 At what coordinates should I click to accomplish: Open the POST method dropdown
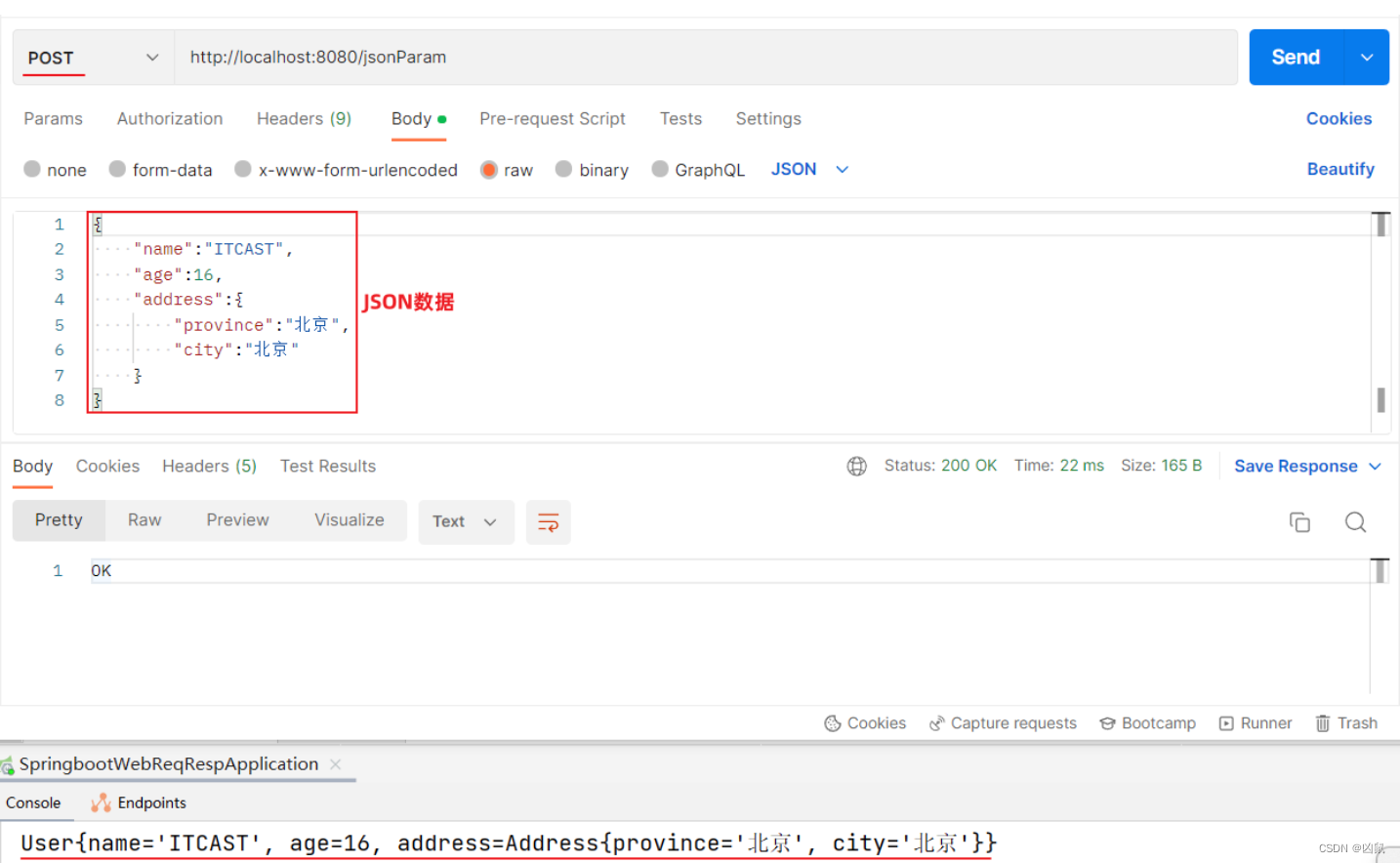pyautogui.click(x=94, y=58)
